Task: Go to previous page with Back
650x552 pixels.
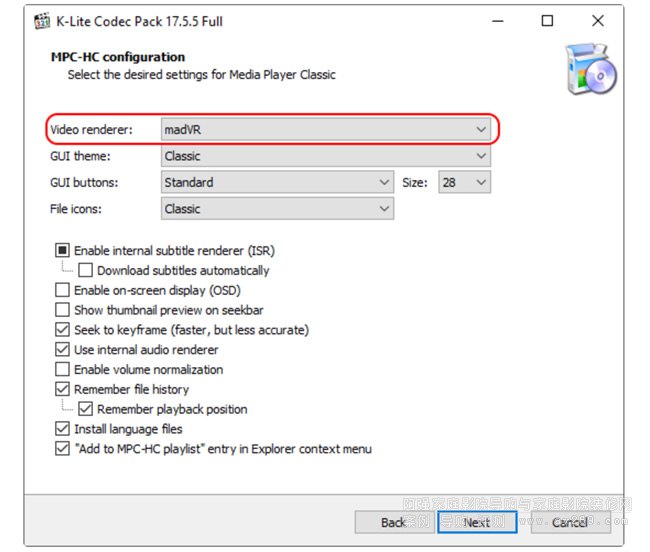Action: (393, 522)
